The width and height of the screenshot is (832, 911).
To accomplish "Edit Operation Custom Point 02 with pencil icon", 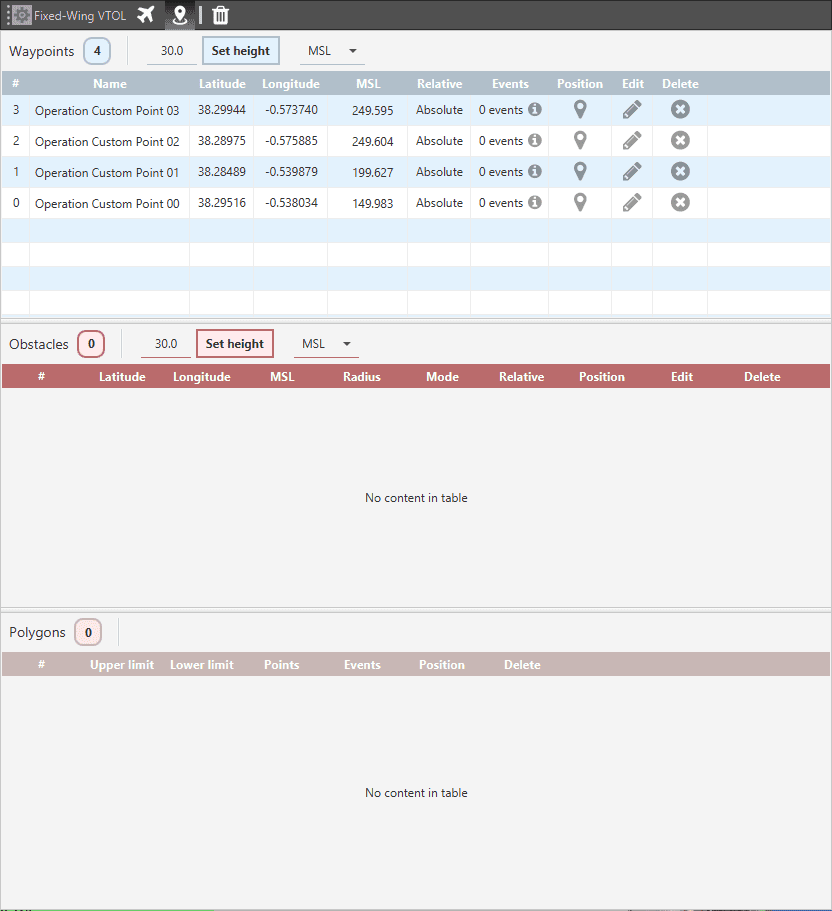I will point(632,141).
